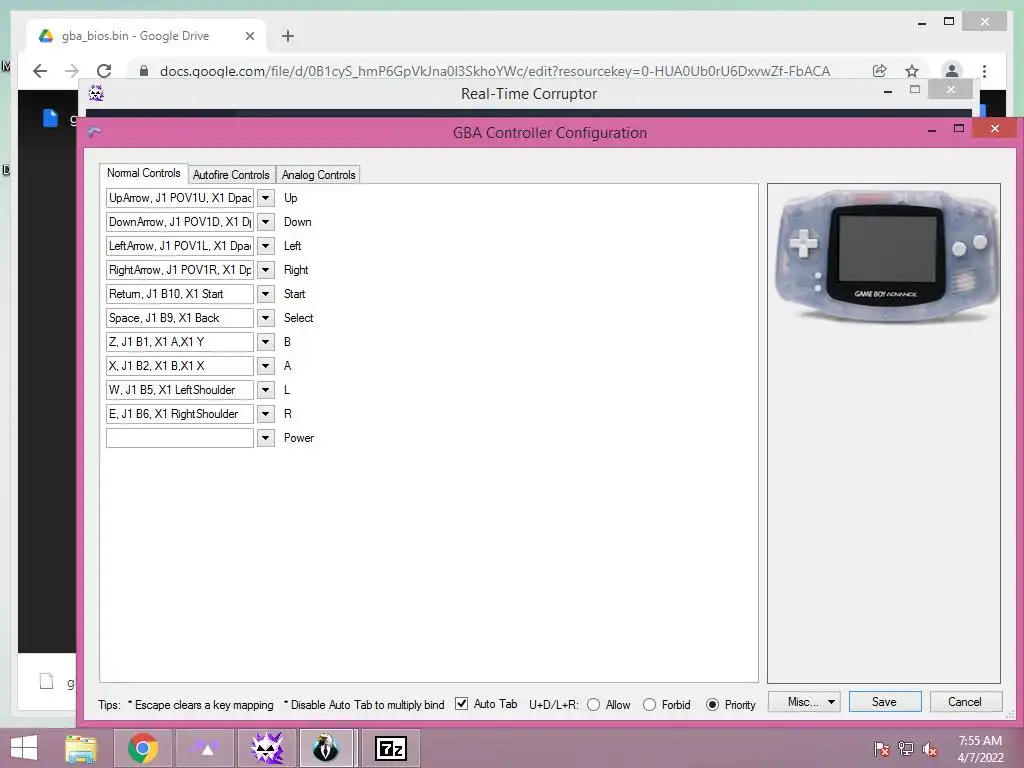This screenshot has width=1024, height=768.
Task: Focus the A binding field showing X
Action: (180, 366)
